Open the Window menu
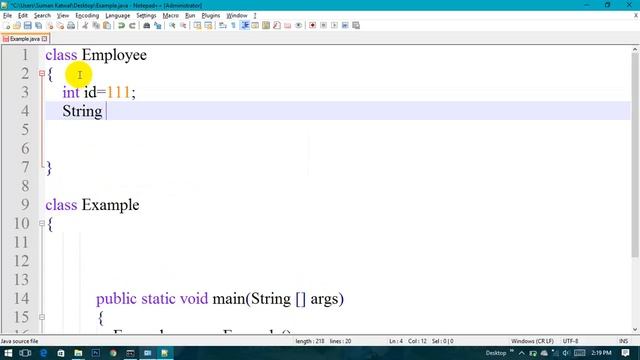 click(x=237, y=16)
